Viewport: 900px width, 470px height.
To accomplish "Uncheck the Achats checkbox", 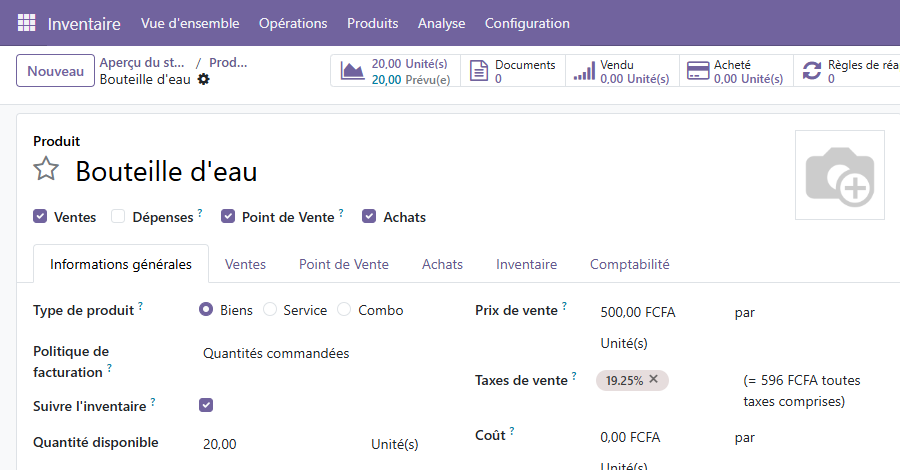I will (x=369, y=216).
